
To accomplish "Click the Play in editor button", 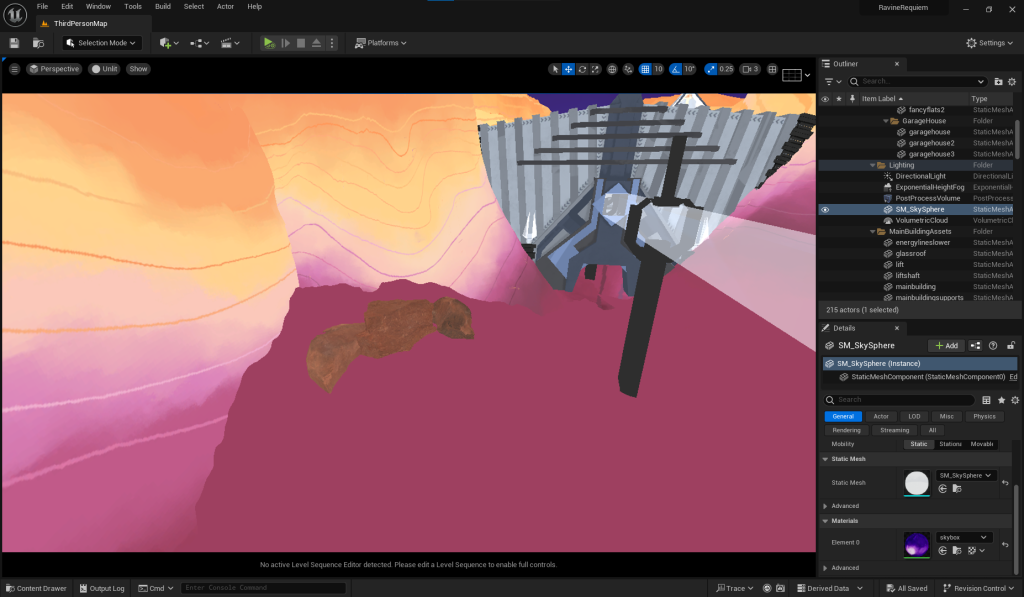I will point(268,43).
